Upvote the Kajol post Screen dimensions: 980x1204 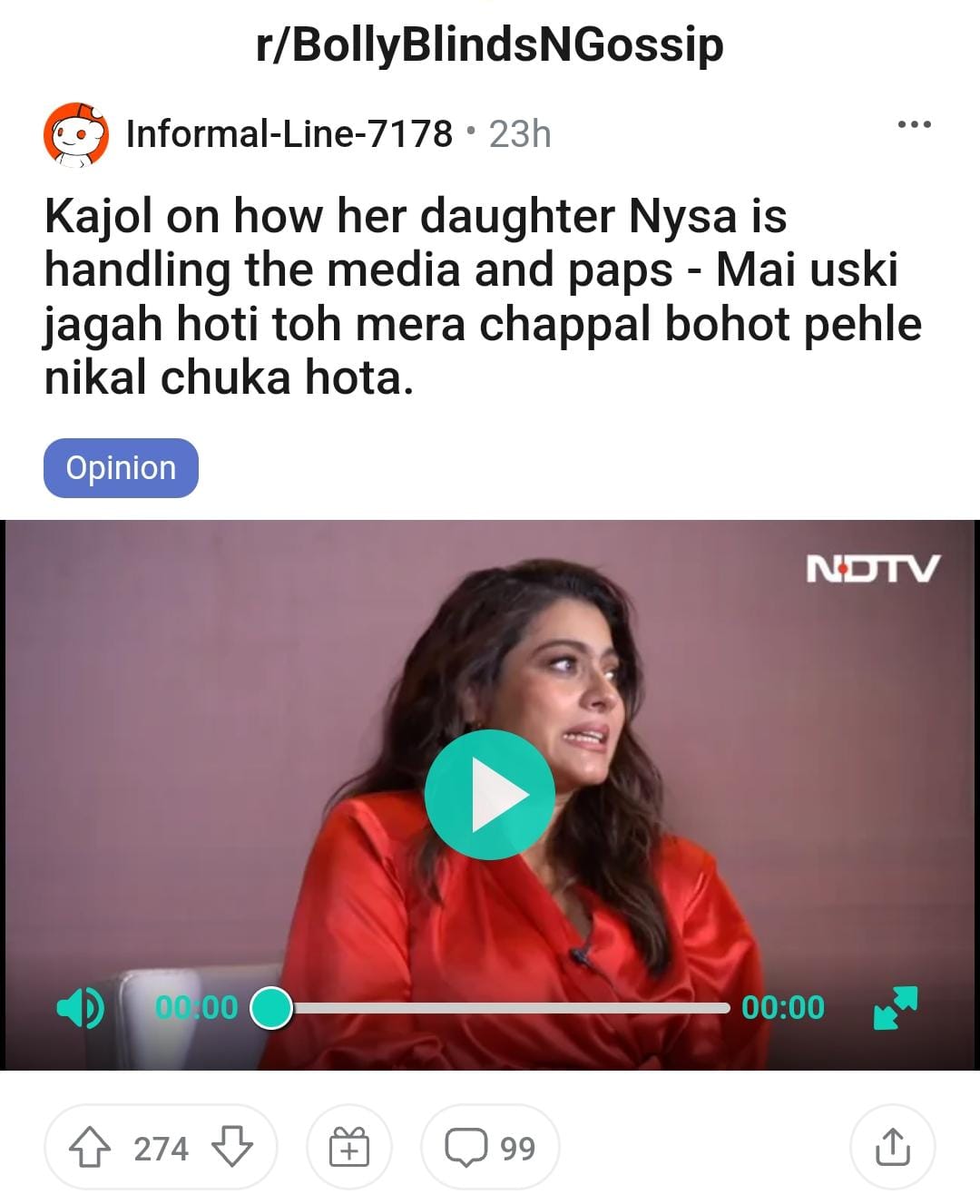coord(89,1148)
